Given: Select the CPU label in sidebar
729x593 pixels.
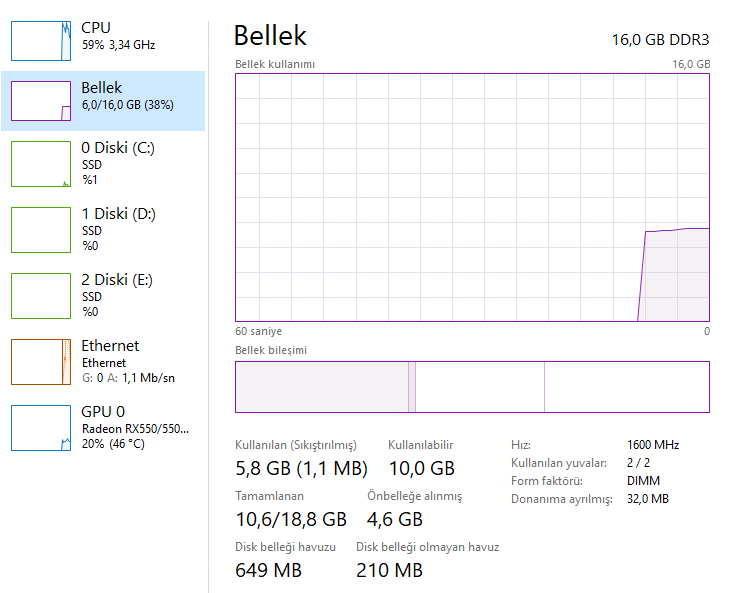Looking at the screenshot, I should pyautogui.click(x=96, y=28).
